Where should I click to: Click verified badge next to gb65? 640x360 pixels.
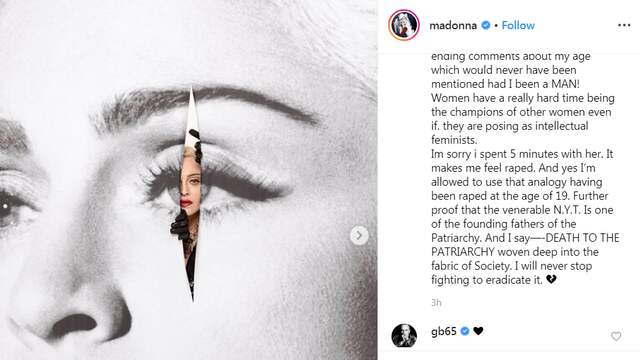coord(465,331)
